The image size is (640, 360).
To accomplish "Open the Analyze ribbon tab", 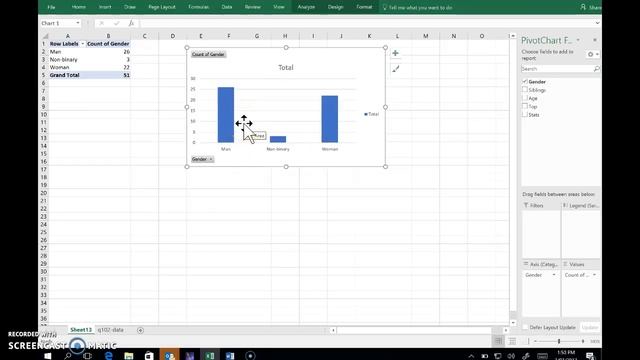I will tap(306, 7).
